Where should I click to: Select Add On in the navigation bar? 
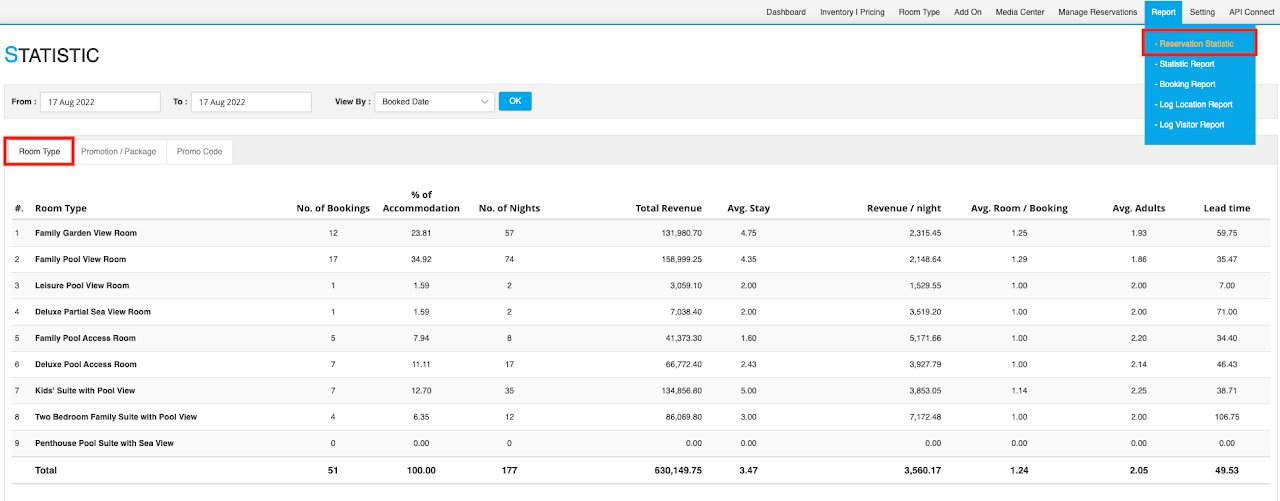click(968, 12)
